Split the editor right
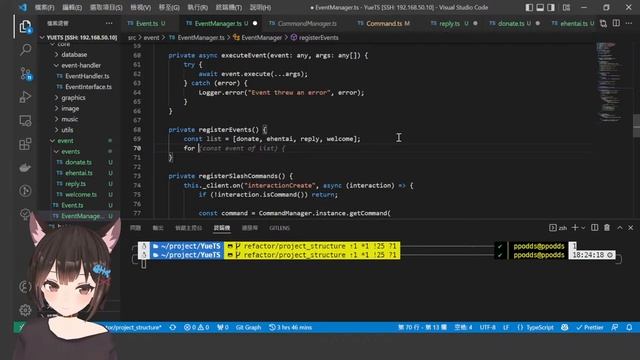This screenshot has width=640, height=360. click(x=616, y=23)
